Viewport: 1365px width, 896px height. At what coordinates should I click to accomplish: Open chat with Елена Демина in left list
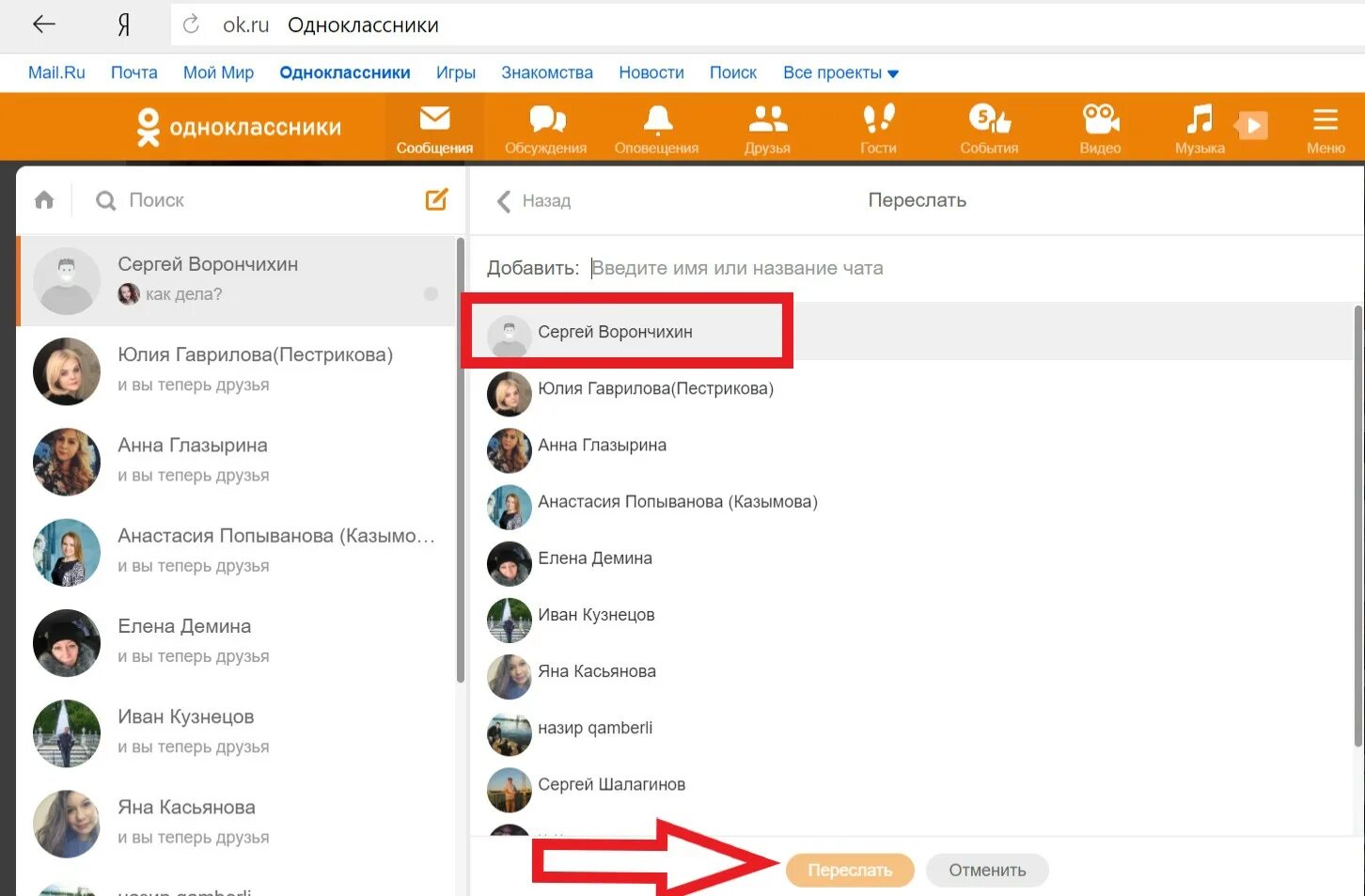tap(236, 642)
